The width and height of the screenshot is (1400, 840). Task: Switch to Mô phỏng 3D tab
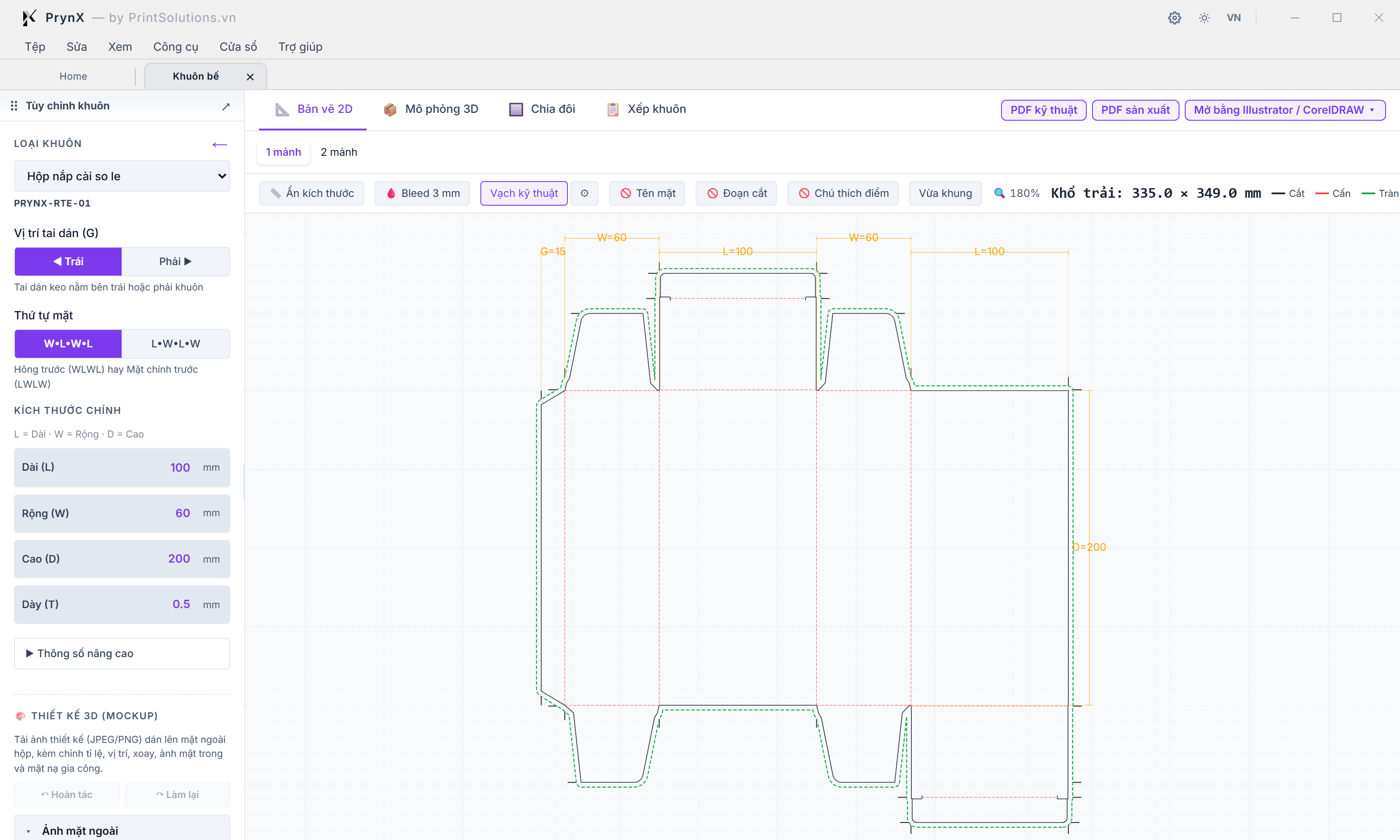point(430,109)
